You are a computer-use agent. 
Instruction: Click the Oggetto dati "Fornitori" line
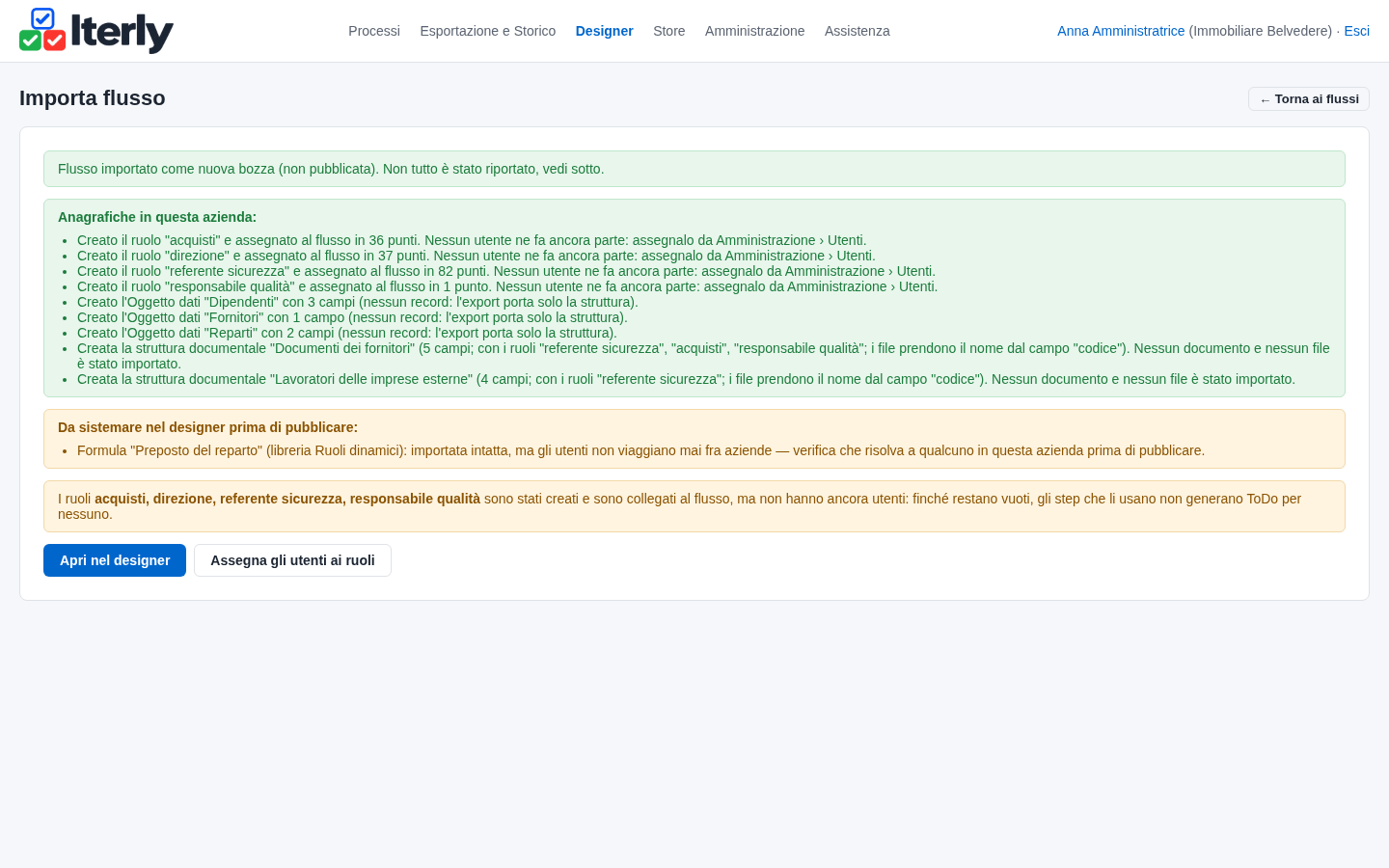pyautogui.click(x=352, y=317)
